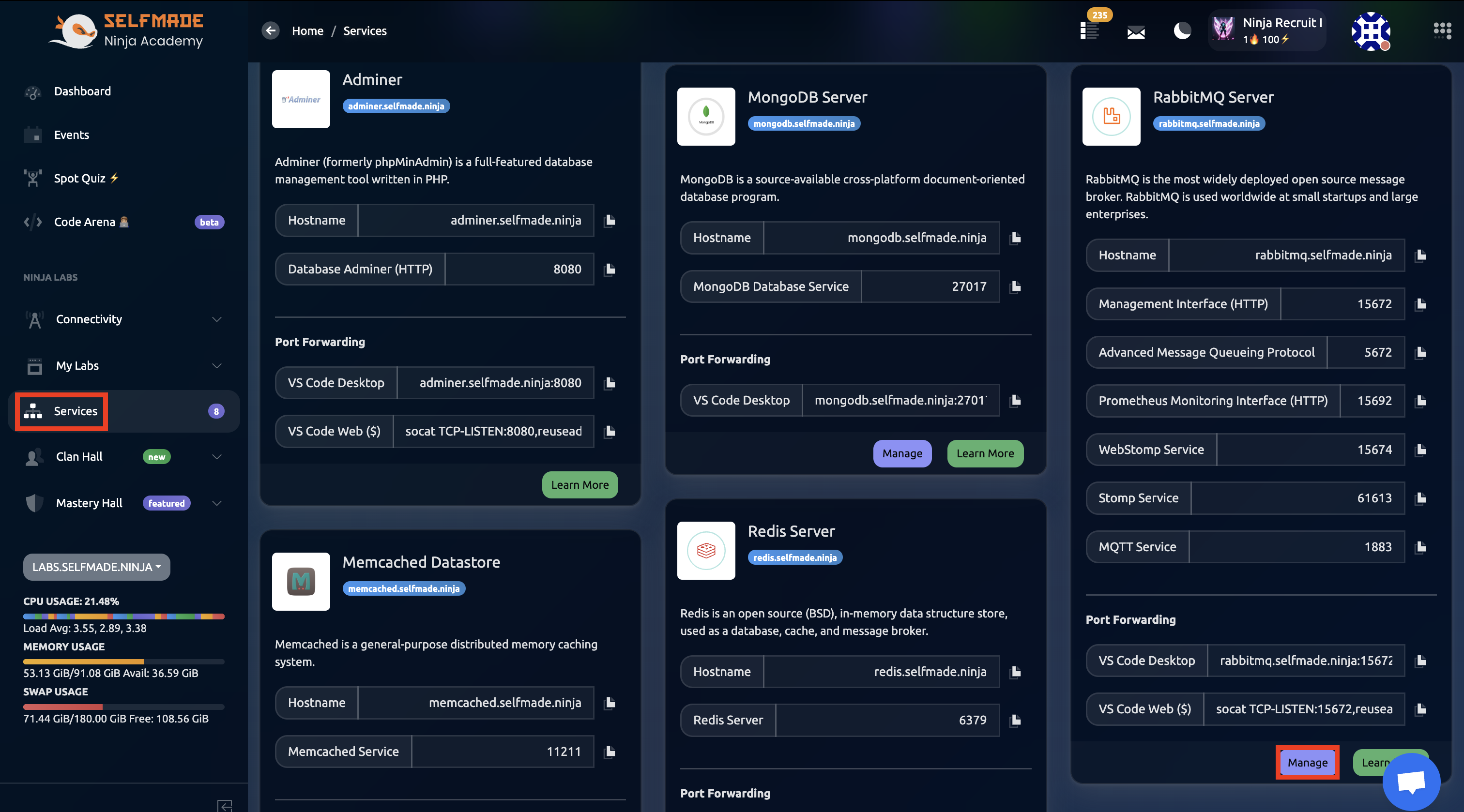The image size is (1464, 812).
Task: Expand the My Labs menu
Action: 124,366
